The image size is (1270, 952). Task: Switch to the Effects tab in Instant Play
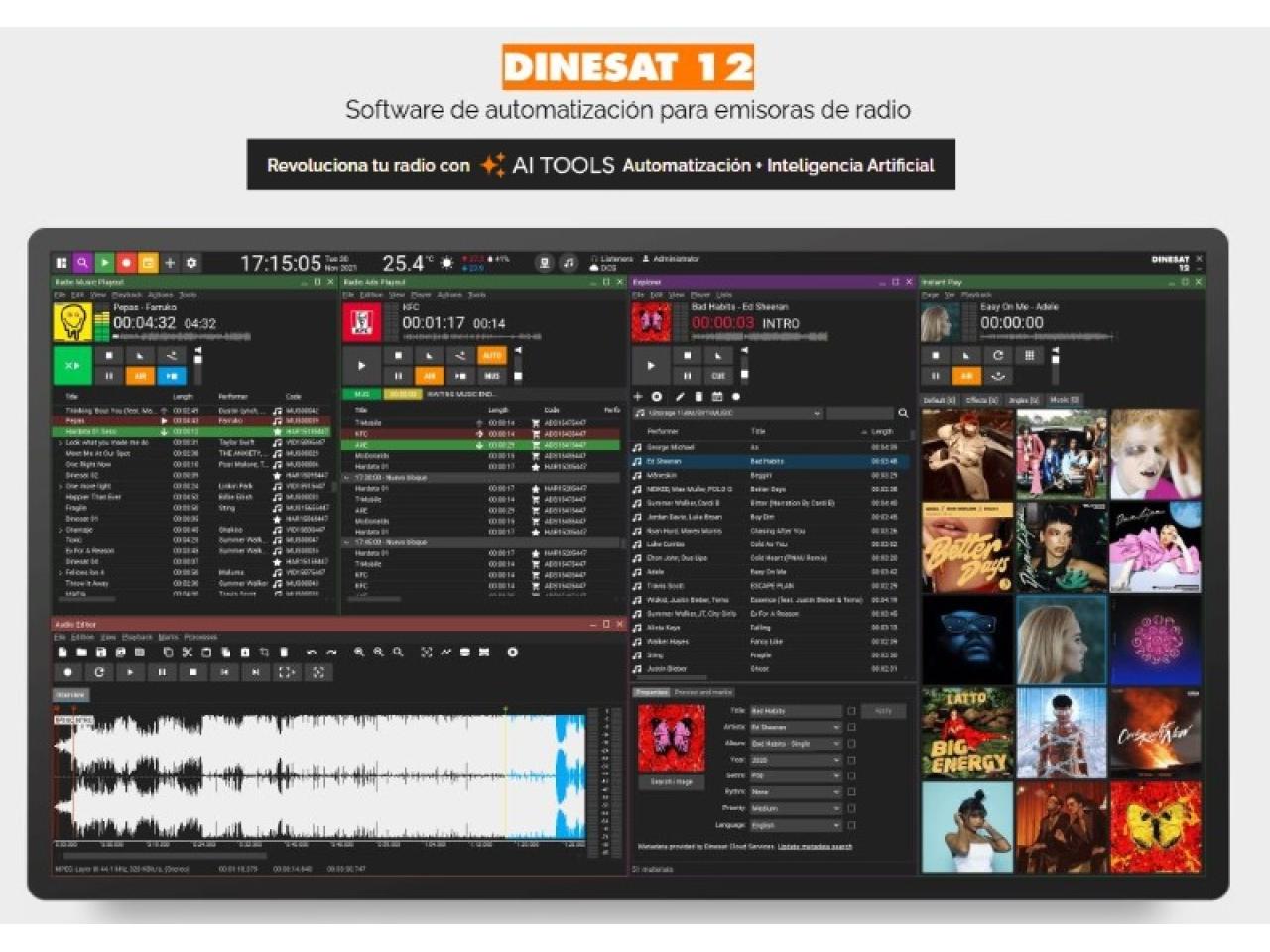[981, 400]
